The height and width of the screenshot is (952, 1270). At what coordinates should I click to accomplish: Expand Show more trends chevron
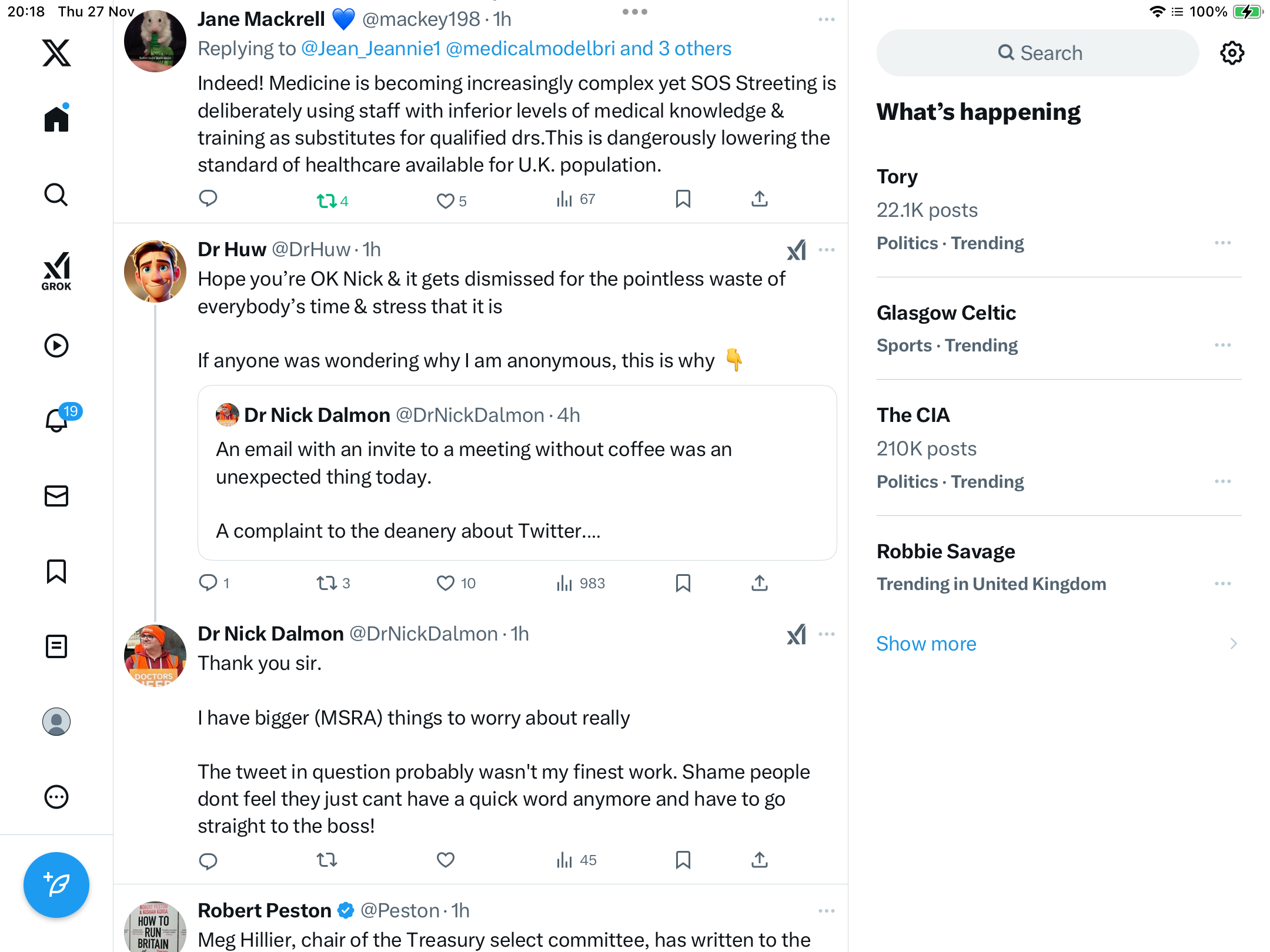pos(1233,643)
